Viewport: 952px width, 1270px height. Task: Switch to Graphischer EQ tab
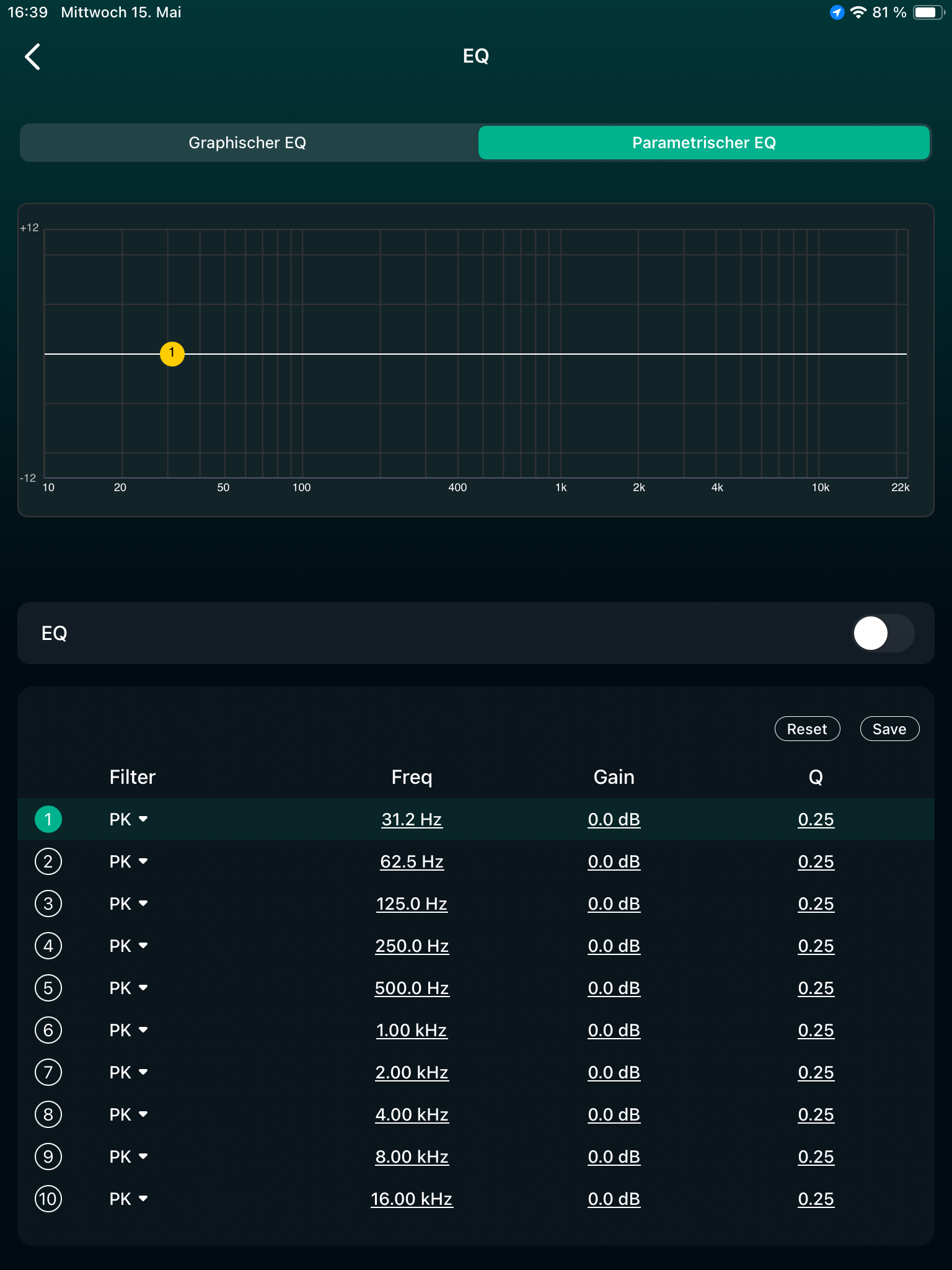click(247, 143)
